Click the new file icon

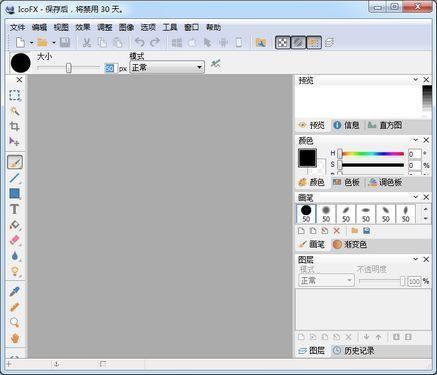[x=21, y=42]
